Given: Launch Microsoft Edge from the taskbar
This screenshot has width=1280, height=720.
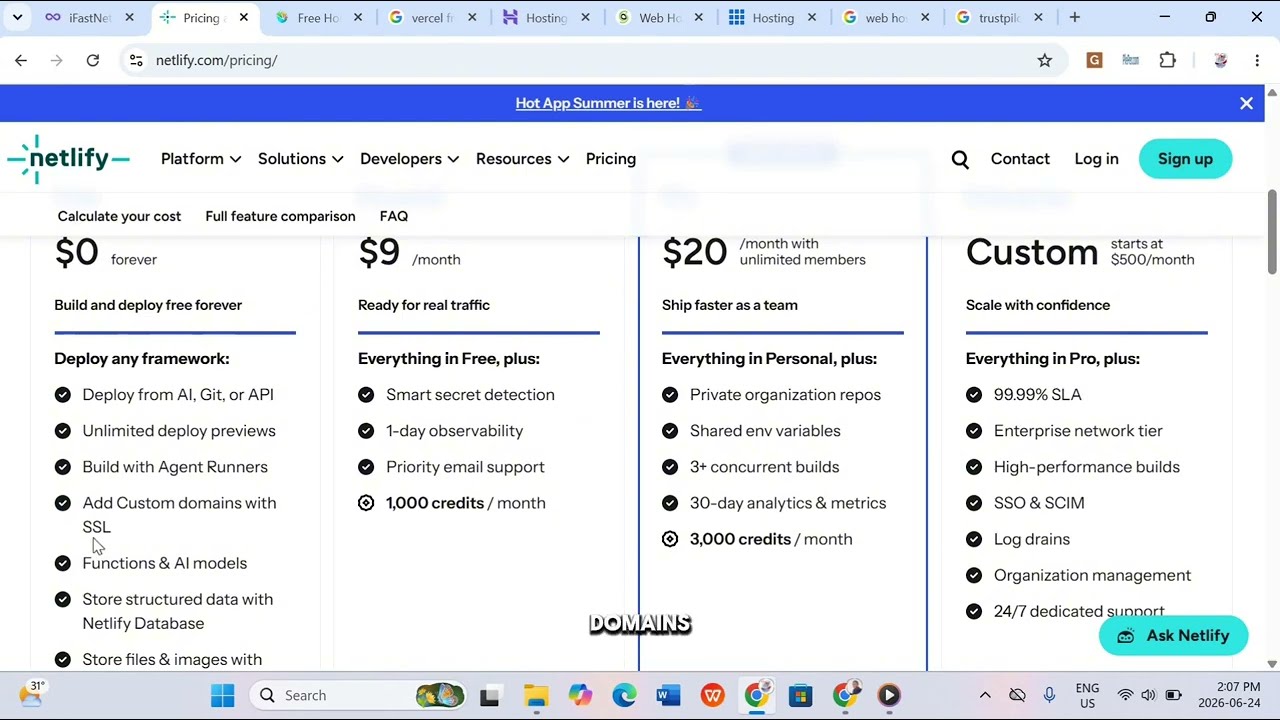Looking at the screenshot, I should [624, 695].
